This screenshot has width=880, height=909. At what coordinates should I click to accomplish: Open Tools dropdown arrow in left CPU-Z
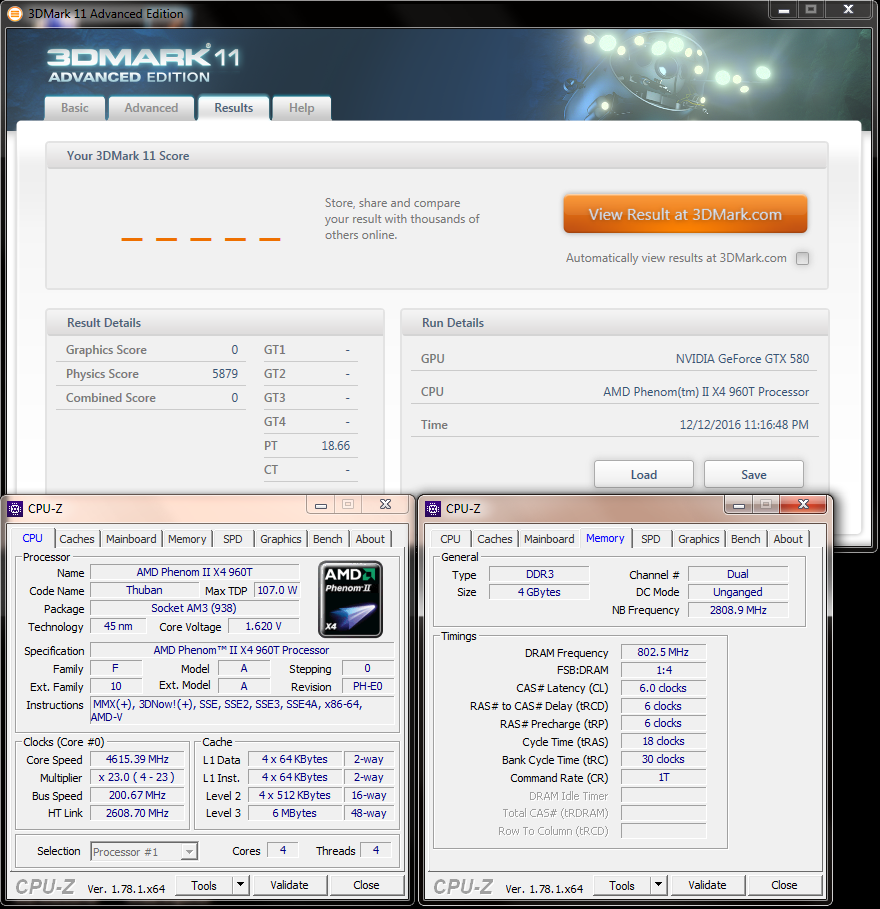pos(241,885)
